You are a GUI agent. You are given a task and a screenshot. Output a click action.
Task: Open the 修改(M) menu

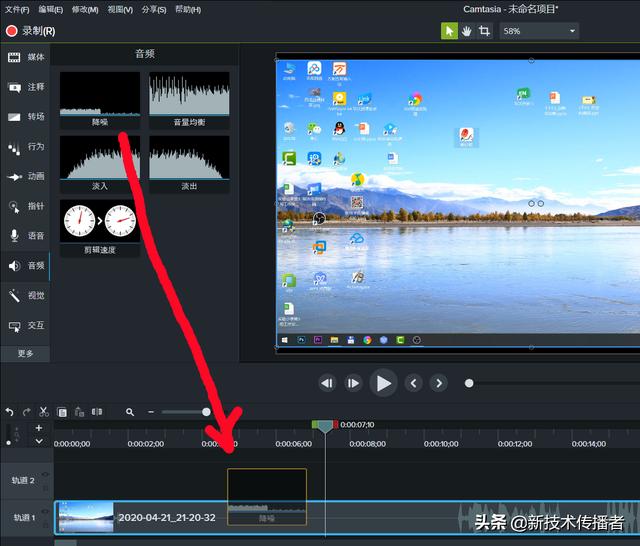85,9
